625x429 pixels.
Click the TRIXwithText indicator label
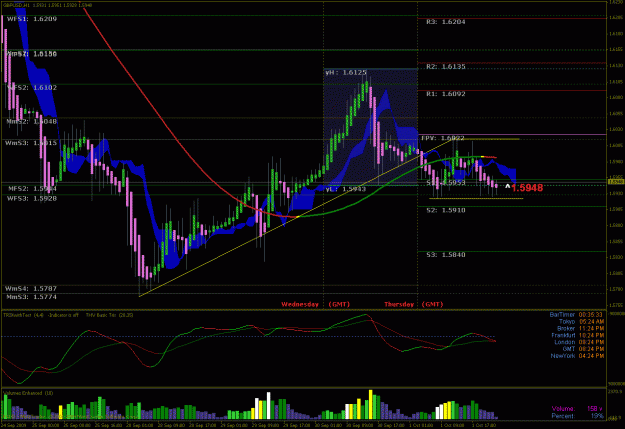pyautogui.click(x=23, y=315)
